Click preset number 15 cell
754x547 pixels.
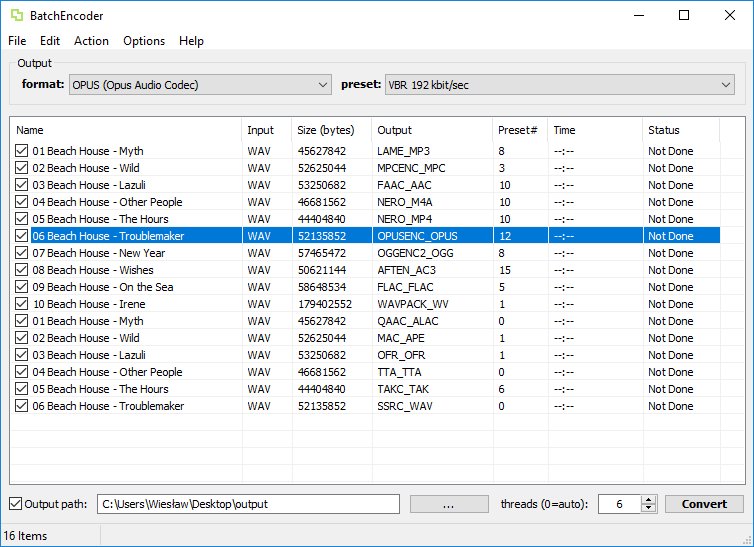pyautogui.click(x=504, y=270)
